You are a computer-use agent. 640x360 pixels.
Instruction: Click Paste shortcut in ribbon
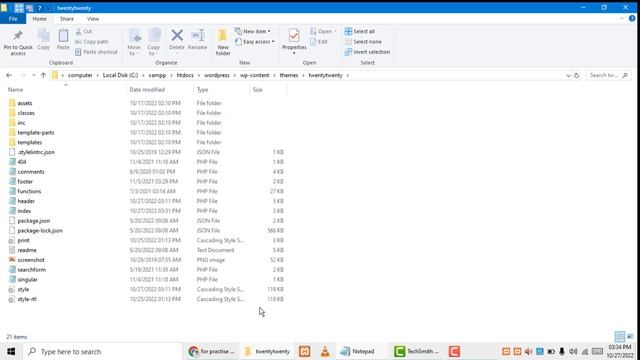click(x=96, y=52)
